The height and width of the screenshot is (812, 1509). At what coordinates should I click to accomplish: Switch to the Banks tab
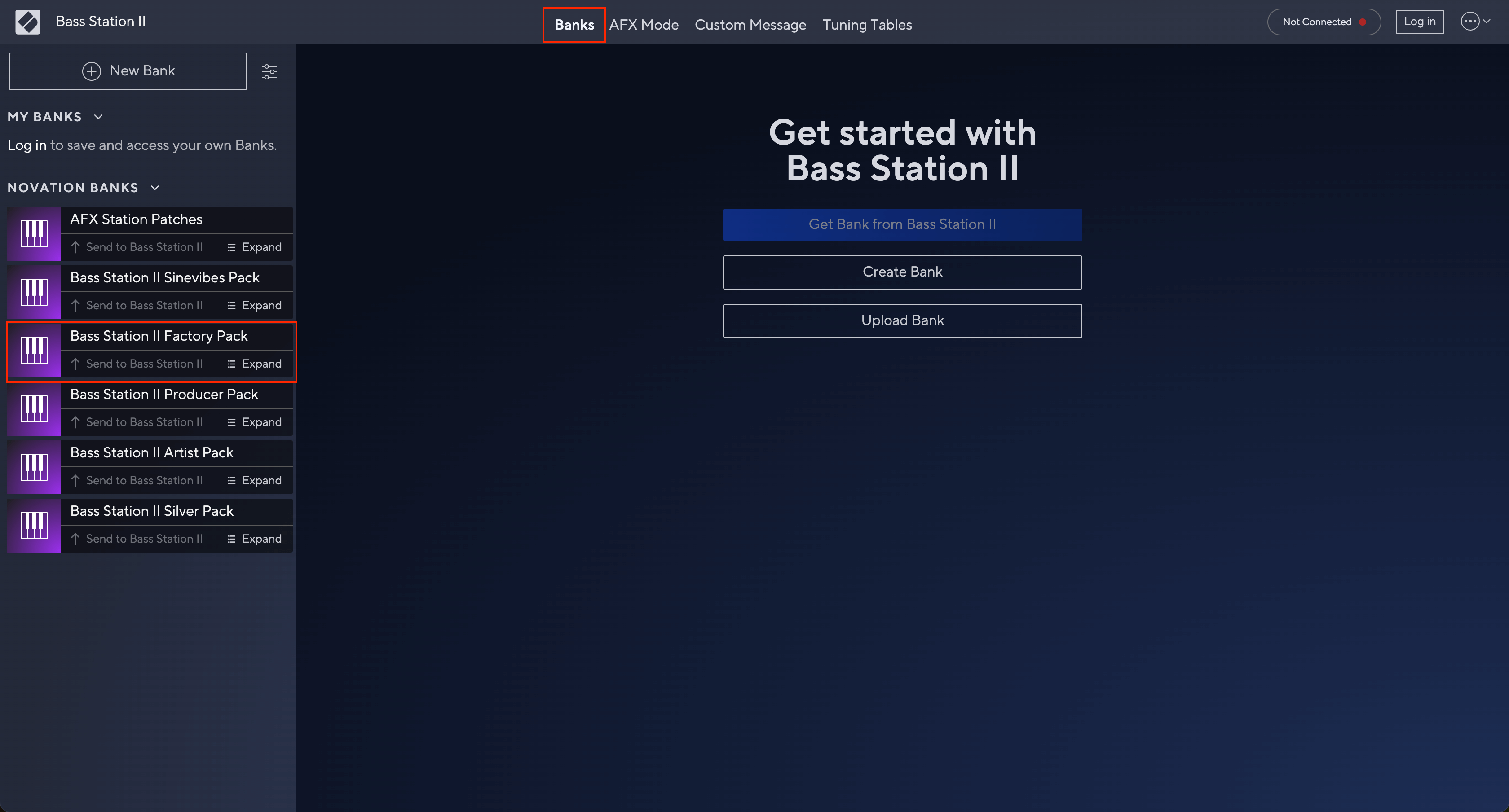tap(574, 25)
